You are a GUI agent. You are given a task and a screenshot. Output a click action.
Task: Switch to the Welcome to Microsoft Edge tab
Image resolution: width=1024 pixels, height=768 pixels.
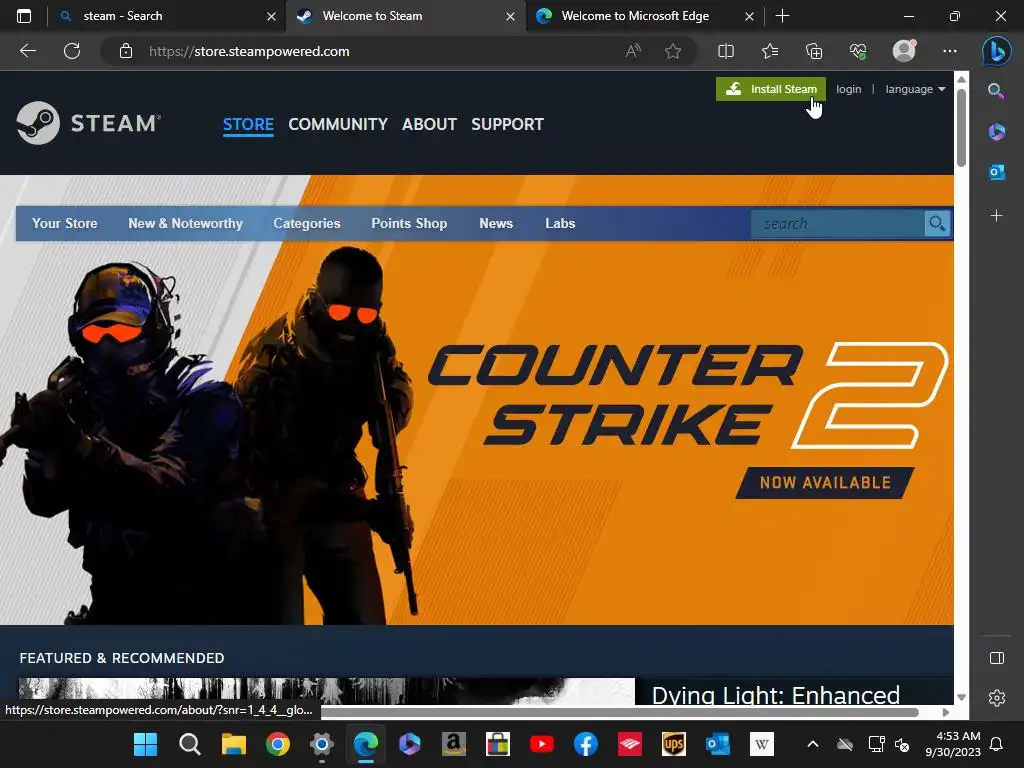tap(644, 16)
